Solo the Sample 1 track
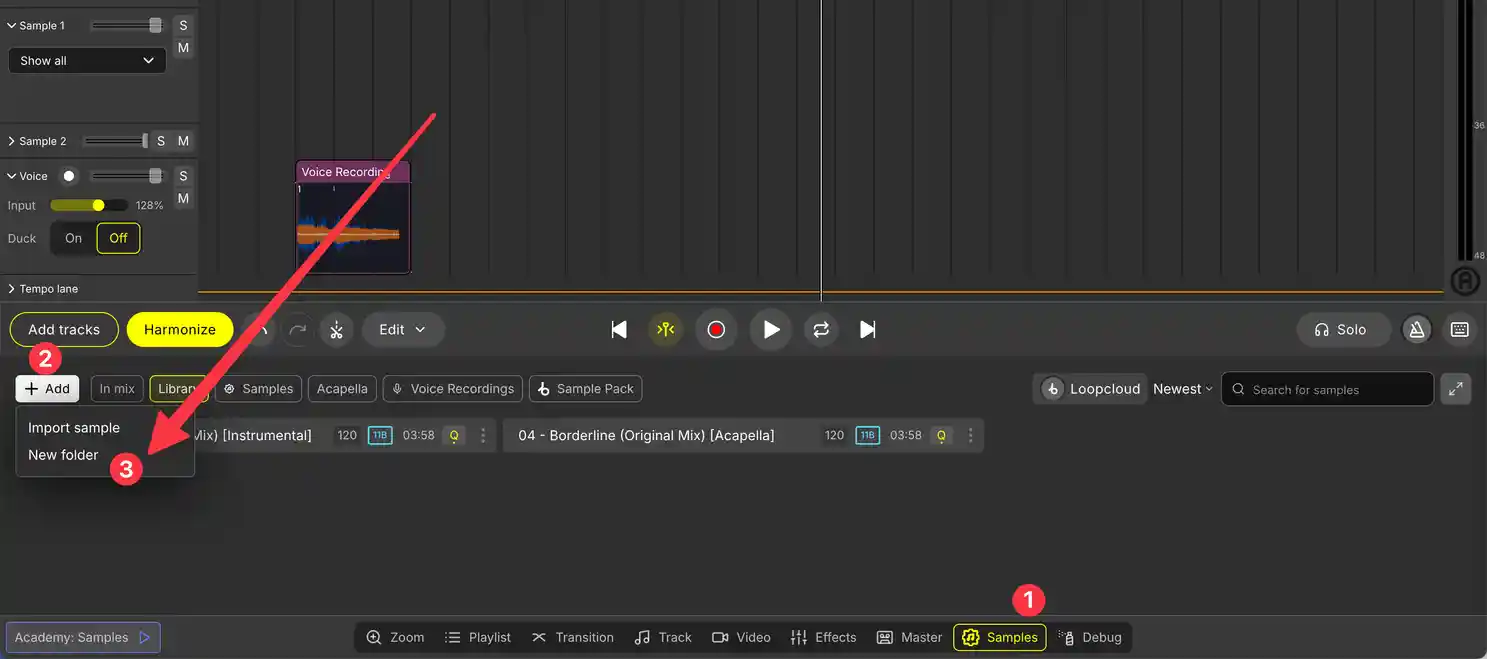The height and width of the screenshot is (659, 1487). [x=183, y=25]
